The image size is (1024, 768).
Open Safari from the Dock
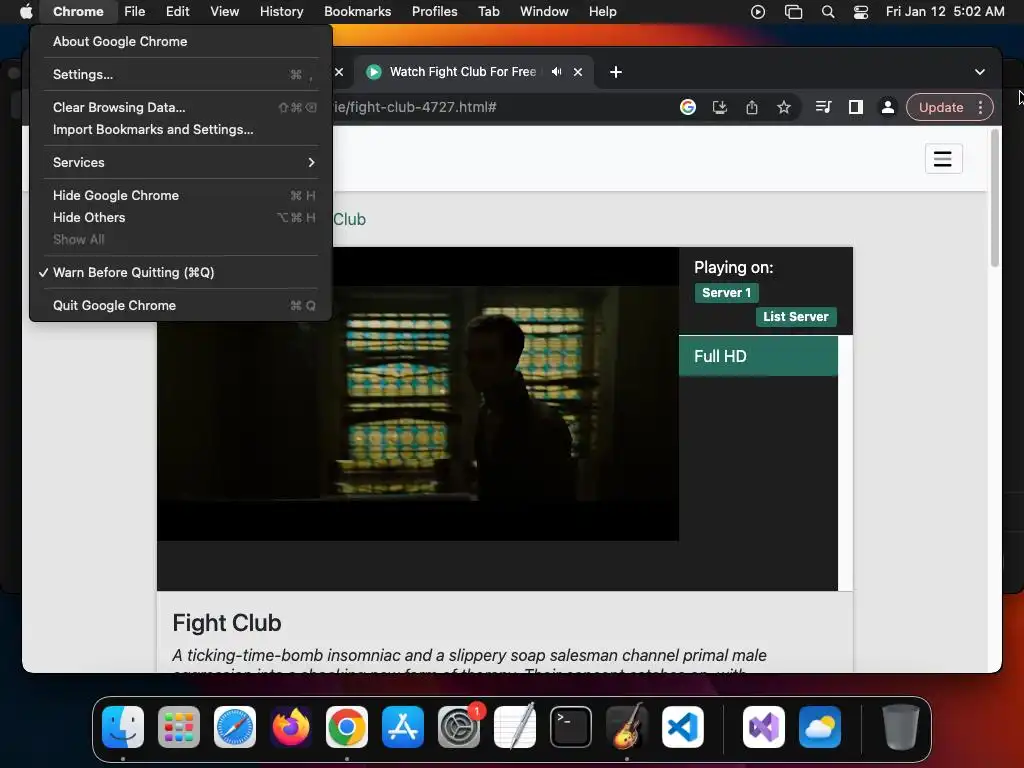[x=235, y=727]
